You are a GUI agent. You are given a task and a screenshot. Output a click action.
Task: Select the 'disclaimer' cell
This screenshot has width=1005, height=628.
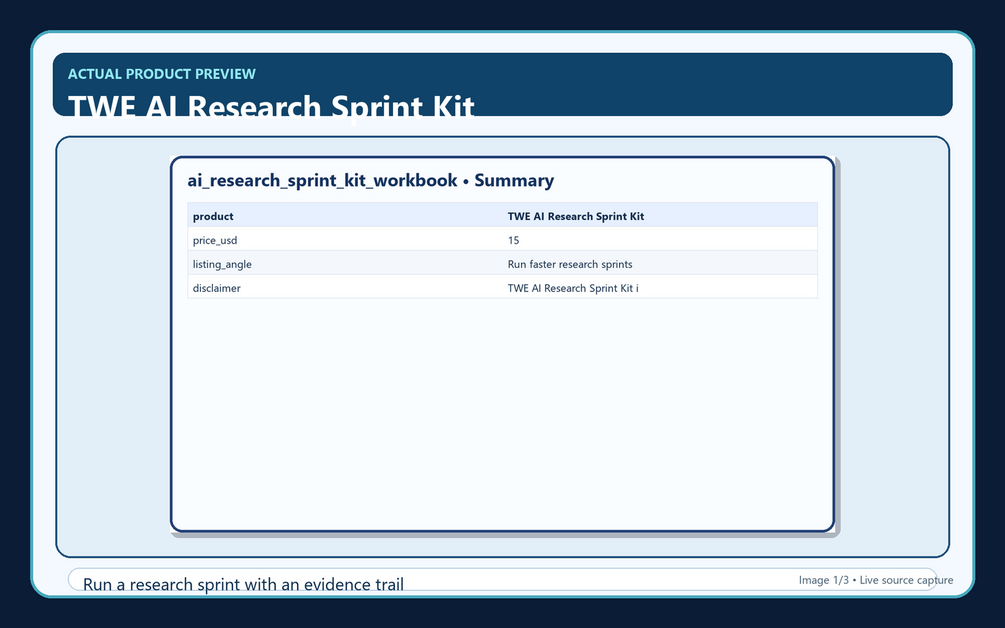pos(345,288)
